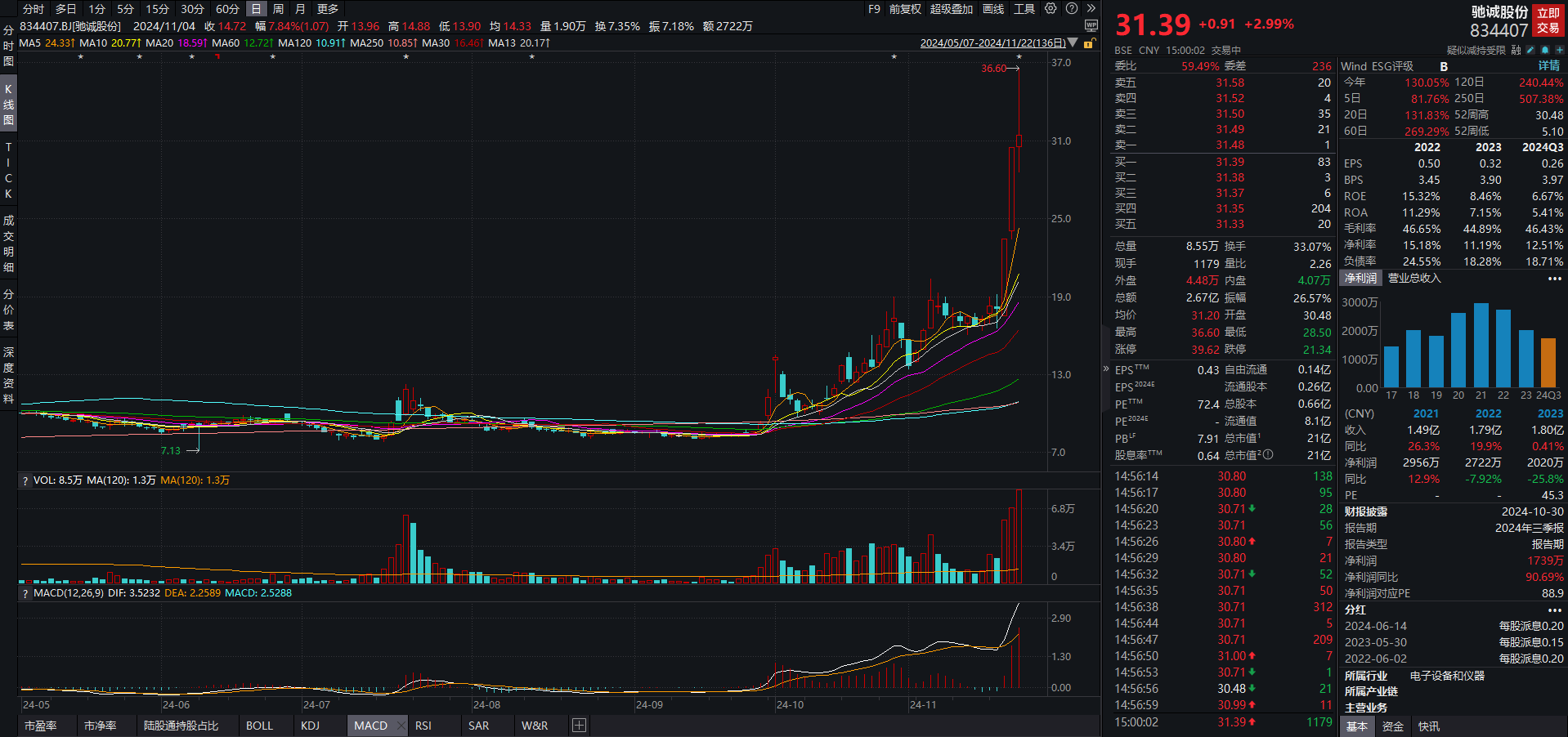Screen dimensions: 1568x737
Task: Click the orange 24Q3 profit bar
Action: click(x=1548, y=363)
